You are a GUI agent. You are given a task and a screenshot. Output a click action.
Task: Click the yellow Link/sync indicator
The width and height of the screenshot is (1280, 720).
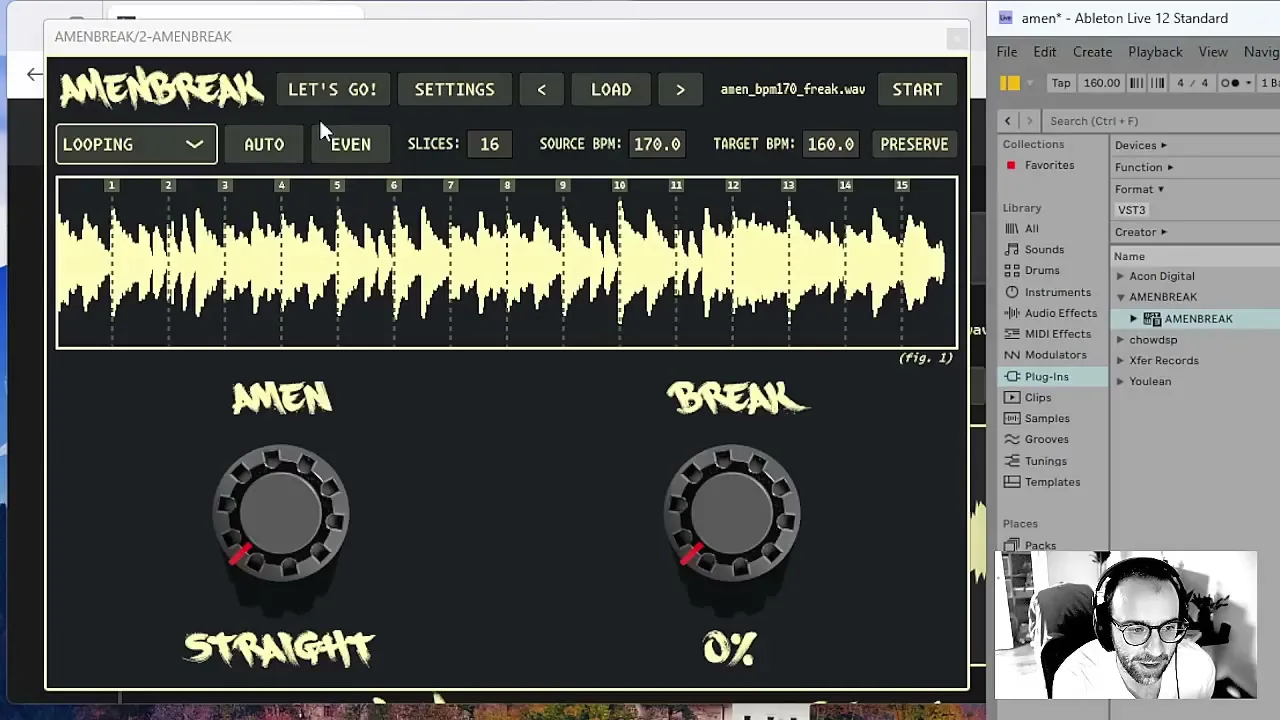click(1010, 83)
